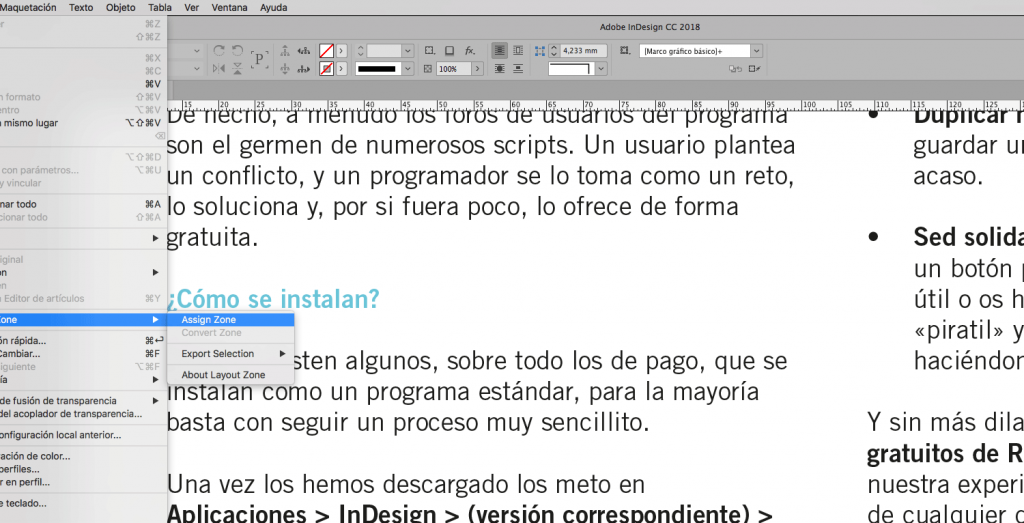
Task: Expand the Fill swatch arrow
Action: (342, 50)
